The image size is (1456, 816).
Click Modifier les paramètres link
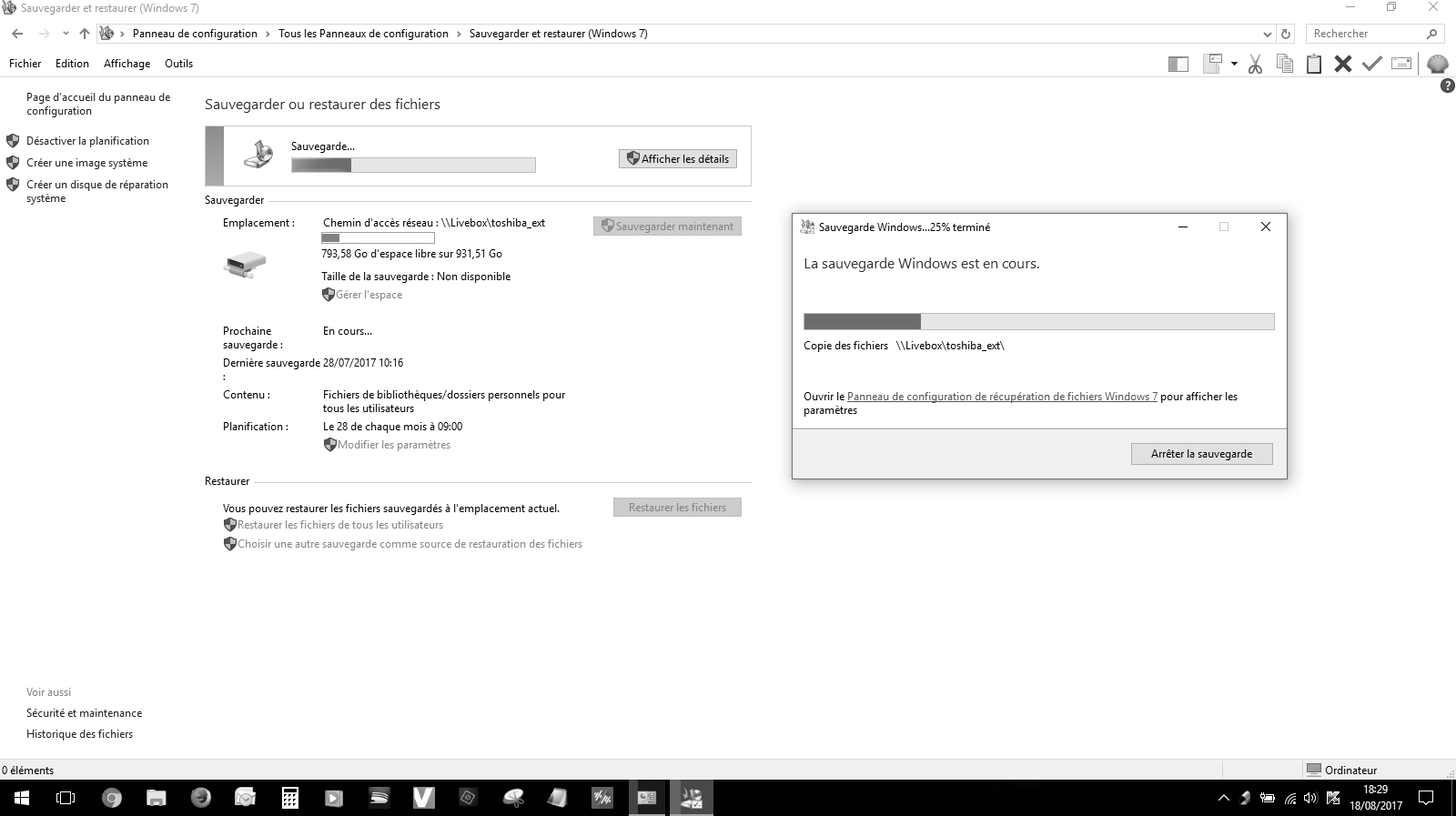394,445
